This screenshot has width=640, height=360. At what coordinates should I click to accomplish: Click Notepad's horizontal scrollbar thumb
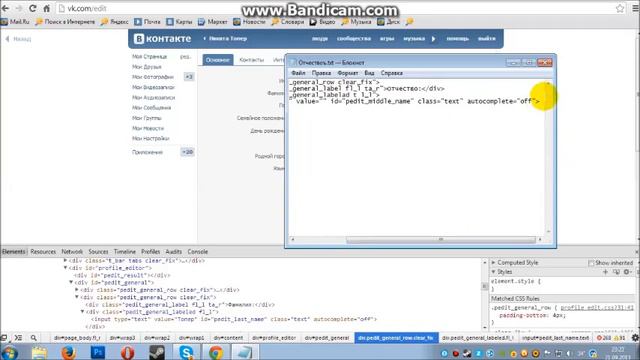(x=441, y=240)
